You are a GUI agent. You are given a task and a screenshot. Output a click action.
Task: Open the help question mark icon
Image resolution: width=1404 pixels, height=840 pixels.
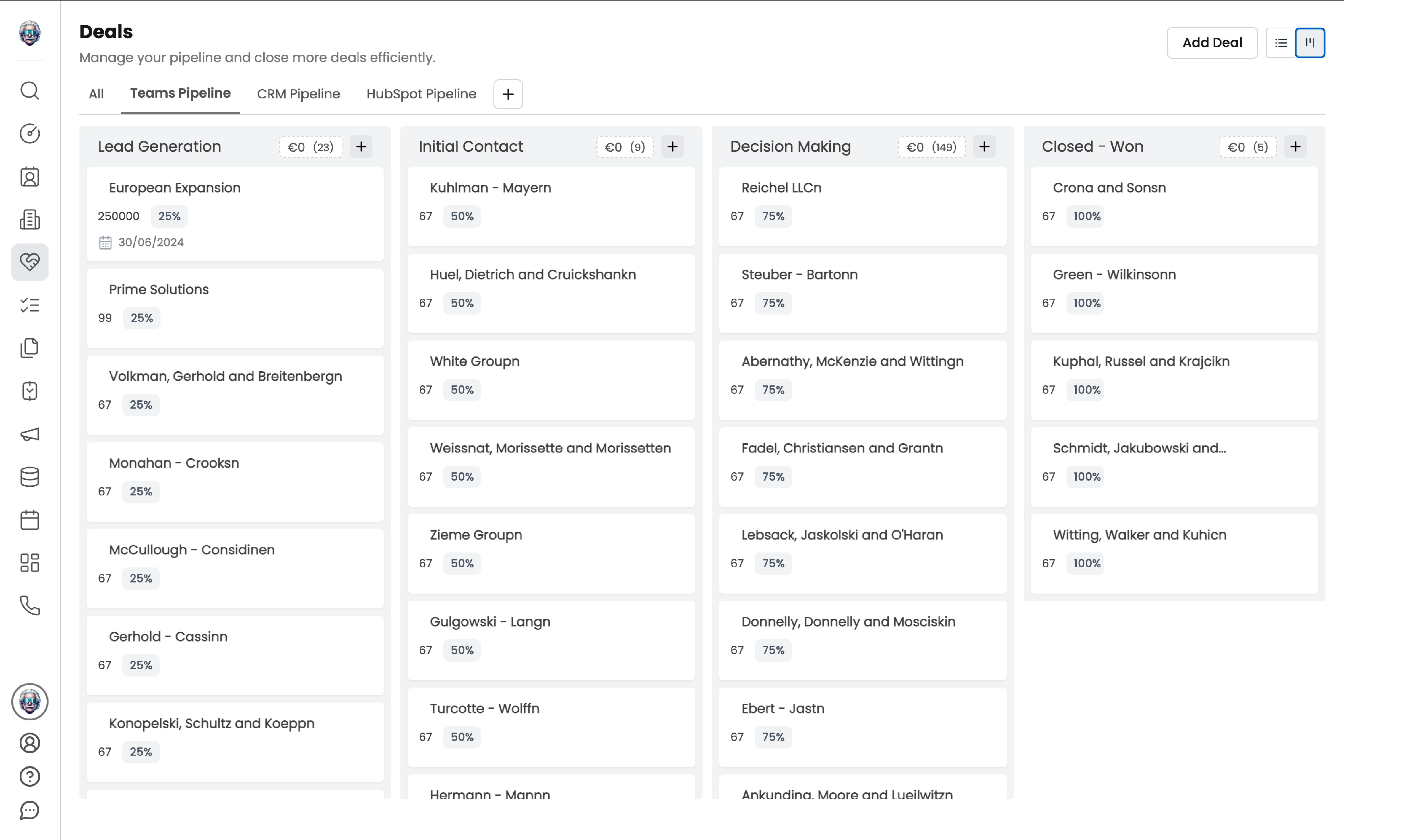29,777
